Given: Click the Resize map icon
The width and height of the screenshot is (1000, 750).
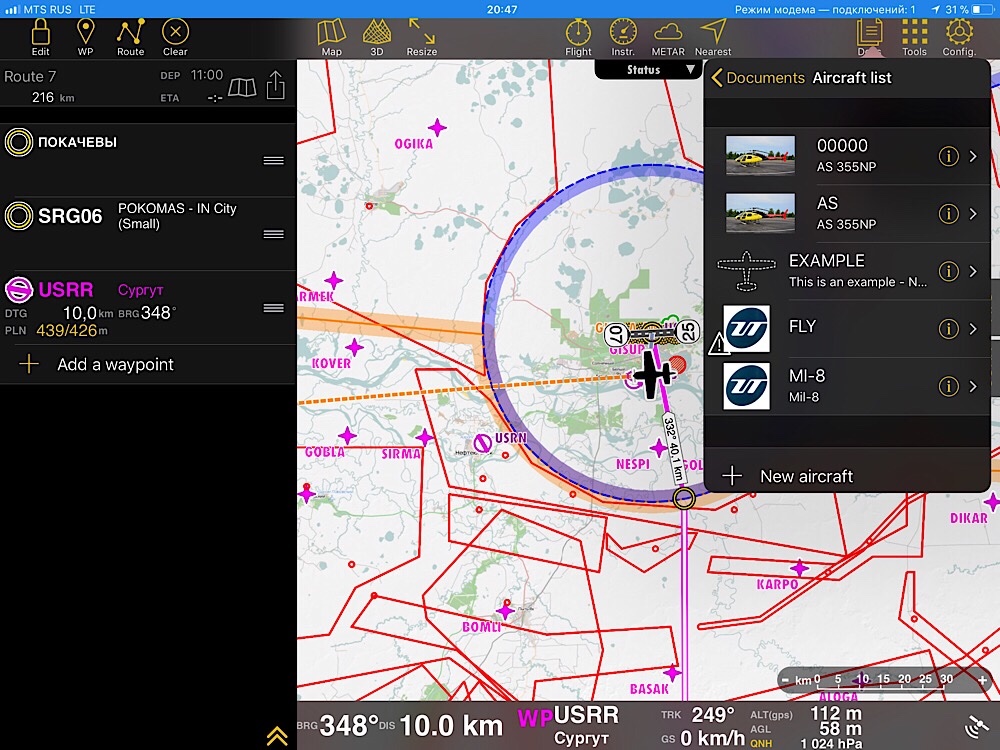Looking at the screenshot, I should (x=421, y=37).
